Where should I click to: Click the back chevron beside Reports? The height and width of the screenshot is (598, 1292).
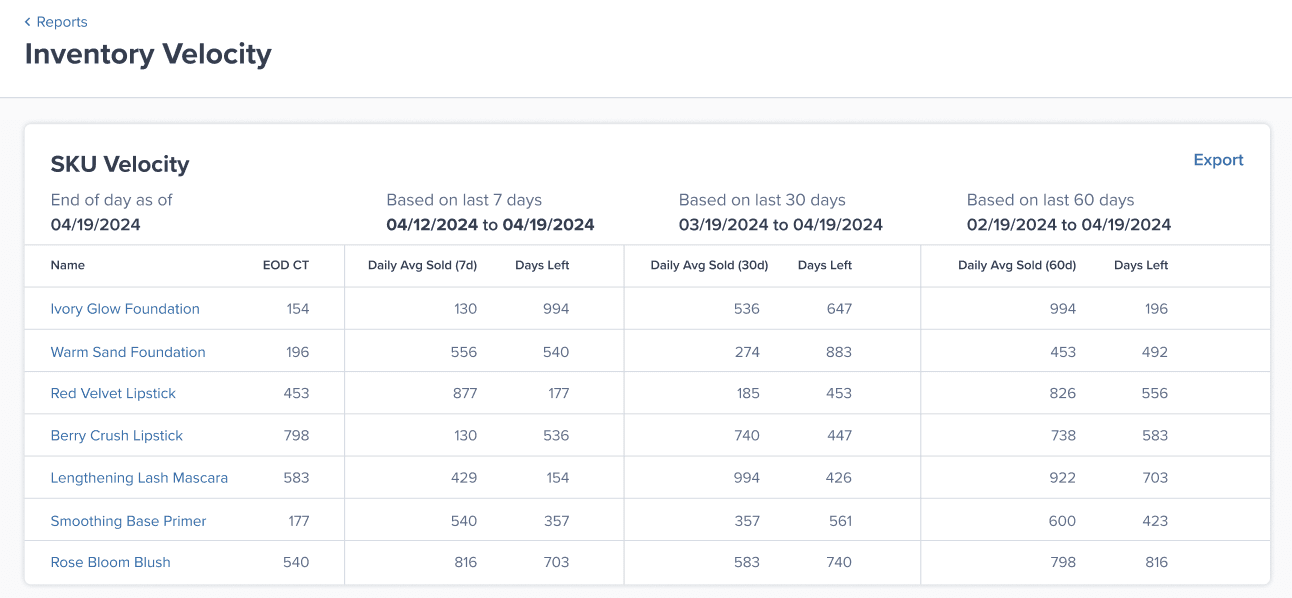pos(28,22)
